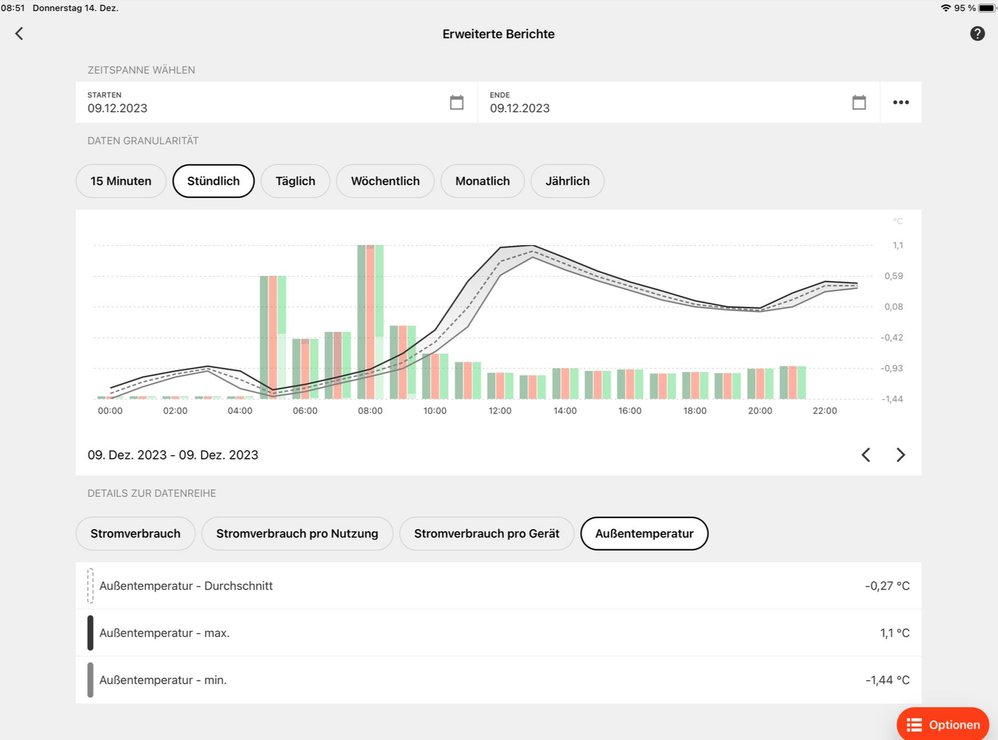Switch granularity to Wöchentlich
Viewport: 998px width, 740px height.
[x=385, y=181]
